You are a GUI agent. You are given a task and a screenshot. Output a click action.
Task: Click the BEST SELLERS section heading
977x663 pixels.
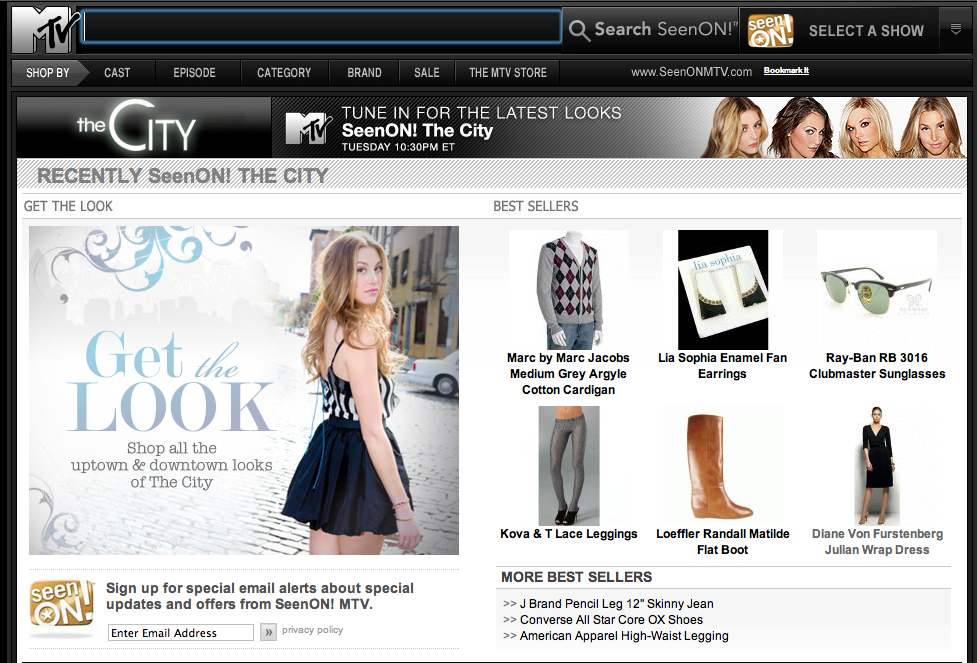pos(536,206)
